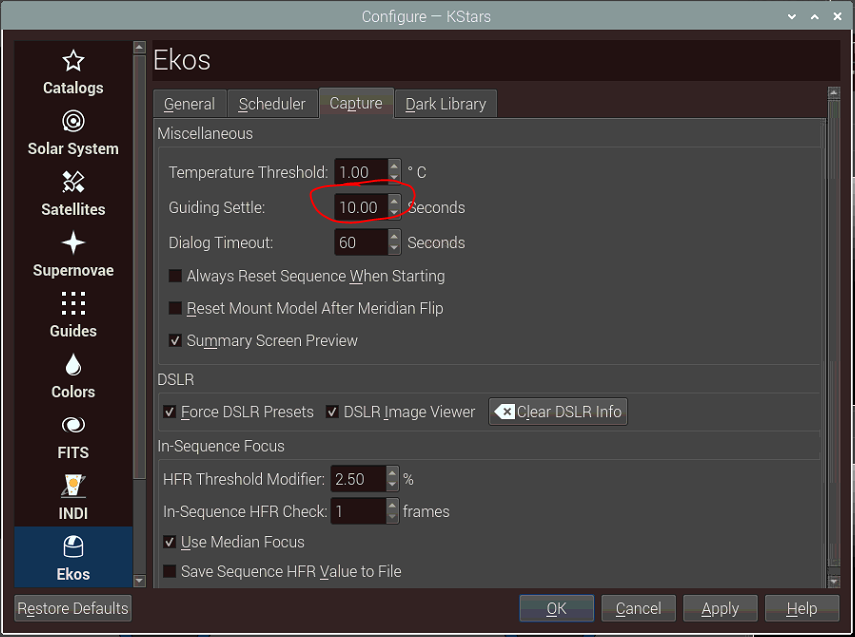Open the Satellites settings page
The height and width of the screenshot is (637, 855).
pyautogui.click(x=73, y=194)
